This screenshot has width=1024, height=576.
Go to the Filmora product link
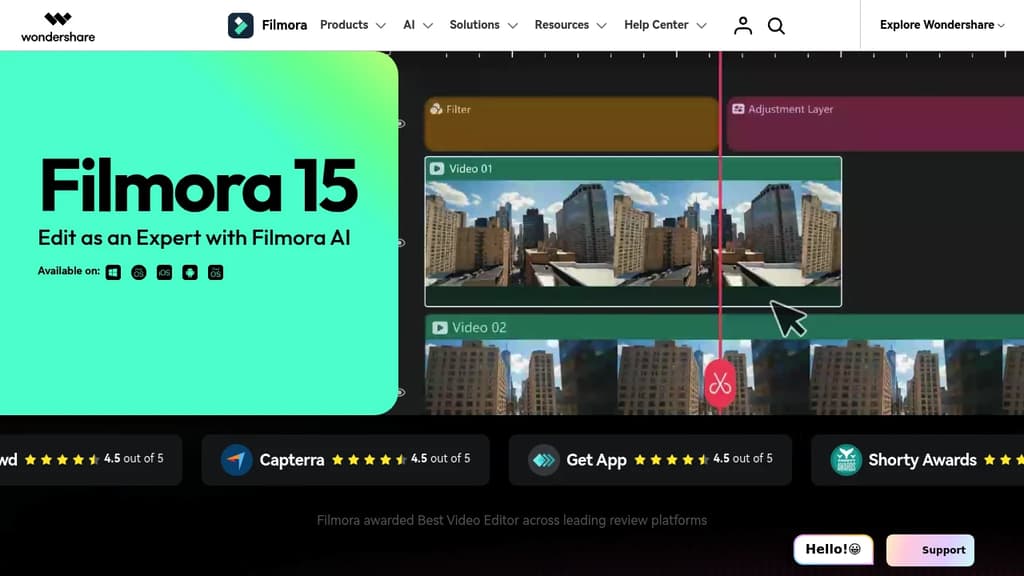(x=284, y=25)
